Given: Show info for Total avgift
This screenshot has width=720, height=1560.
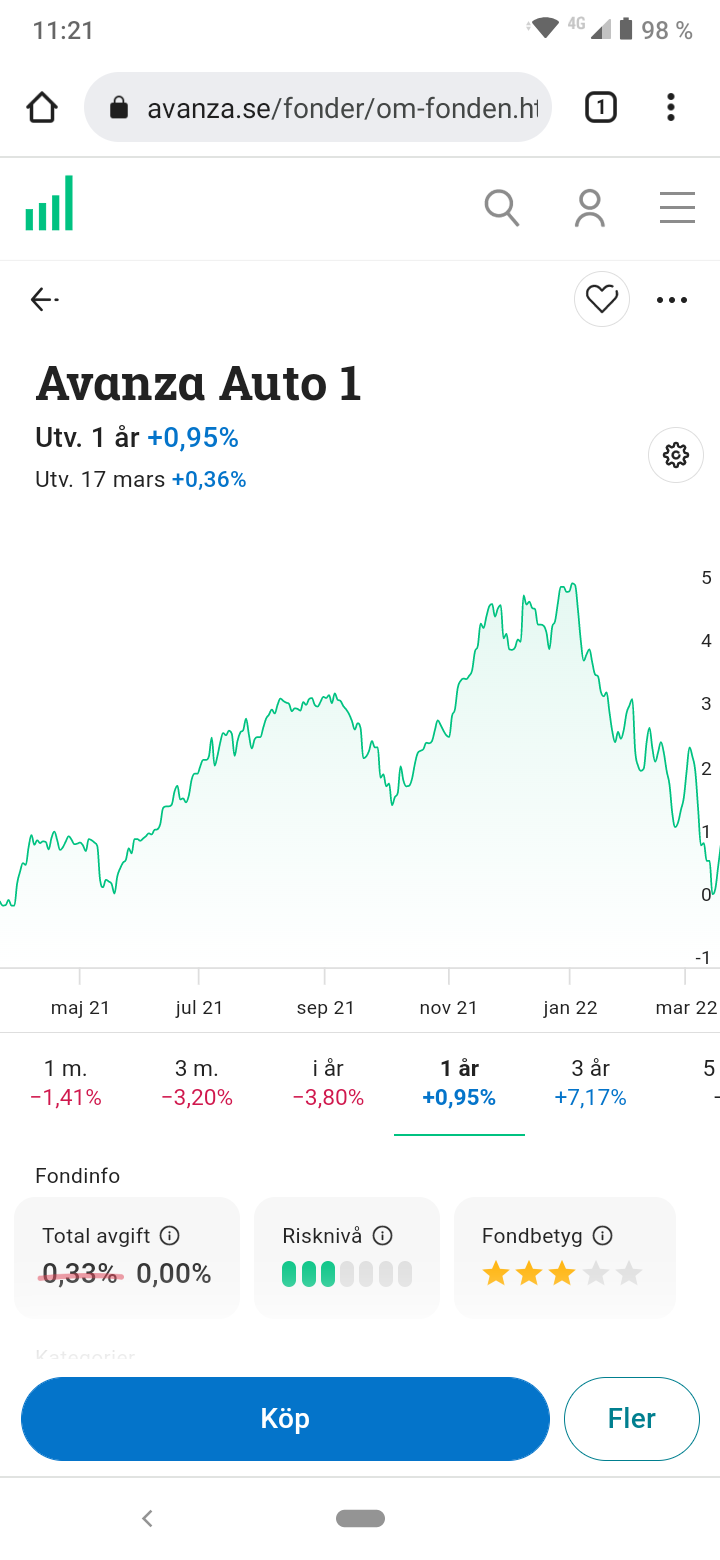Looking at the screenshot, I should click(170, 1236).
